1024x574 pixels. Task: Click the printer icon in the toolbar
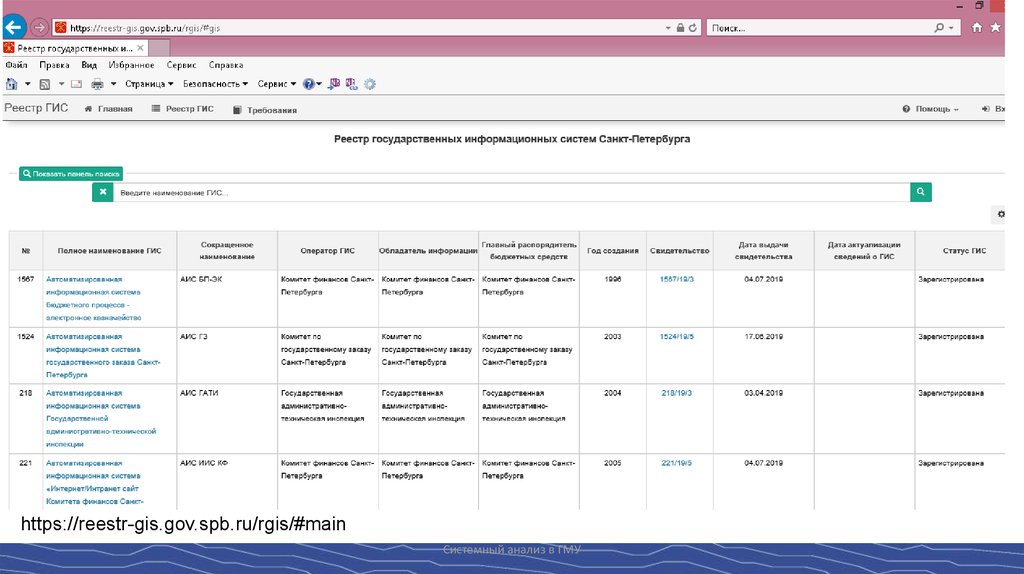98,84
